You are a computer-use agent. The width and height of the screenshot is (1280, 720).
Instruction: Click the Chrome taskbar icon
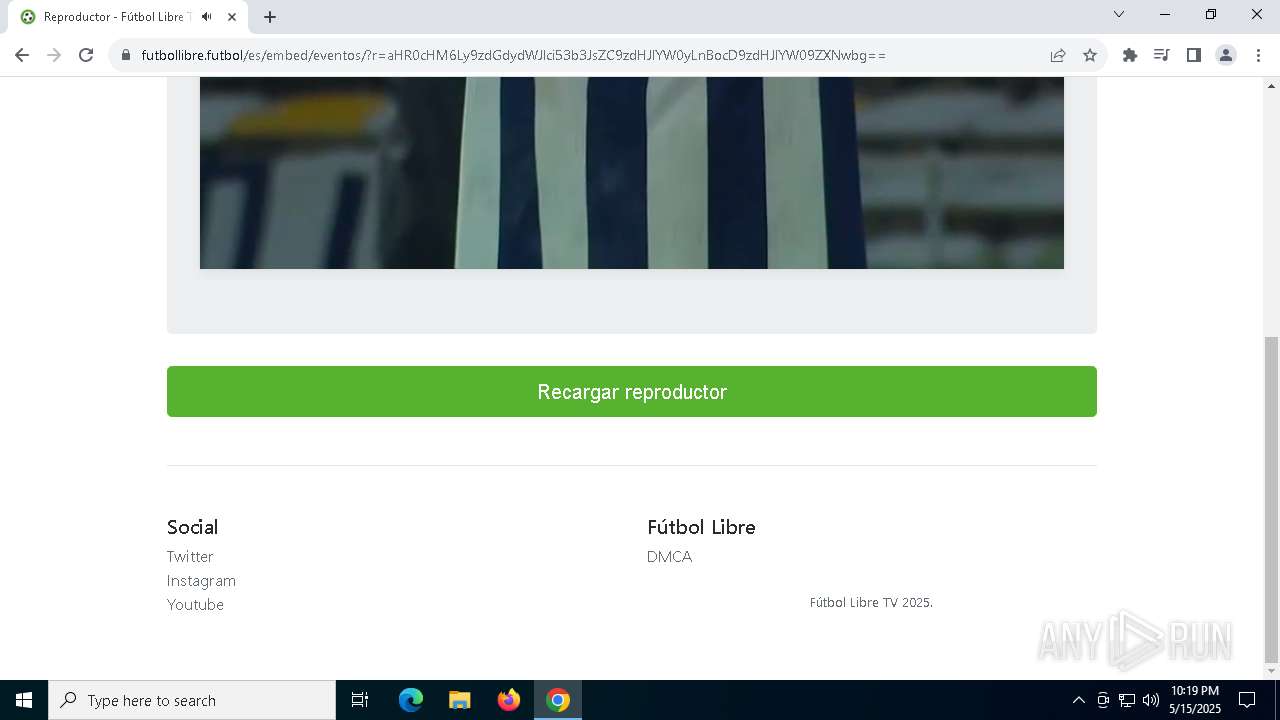(x=558, y=700)
